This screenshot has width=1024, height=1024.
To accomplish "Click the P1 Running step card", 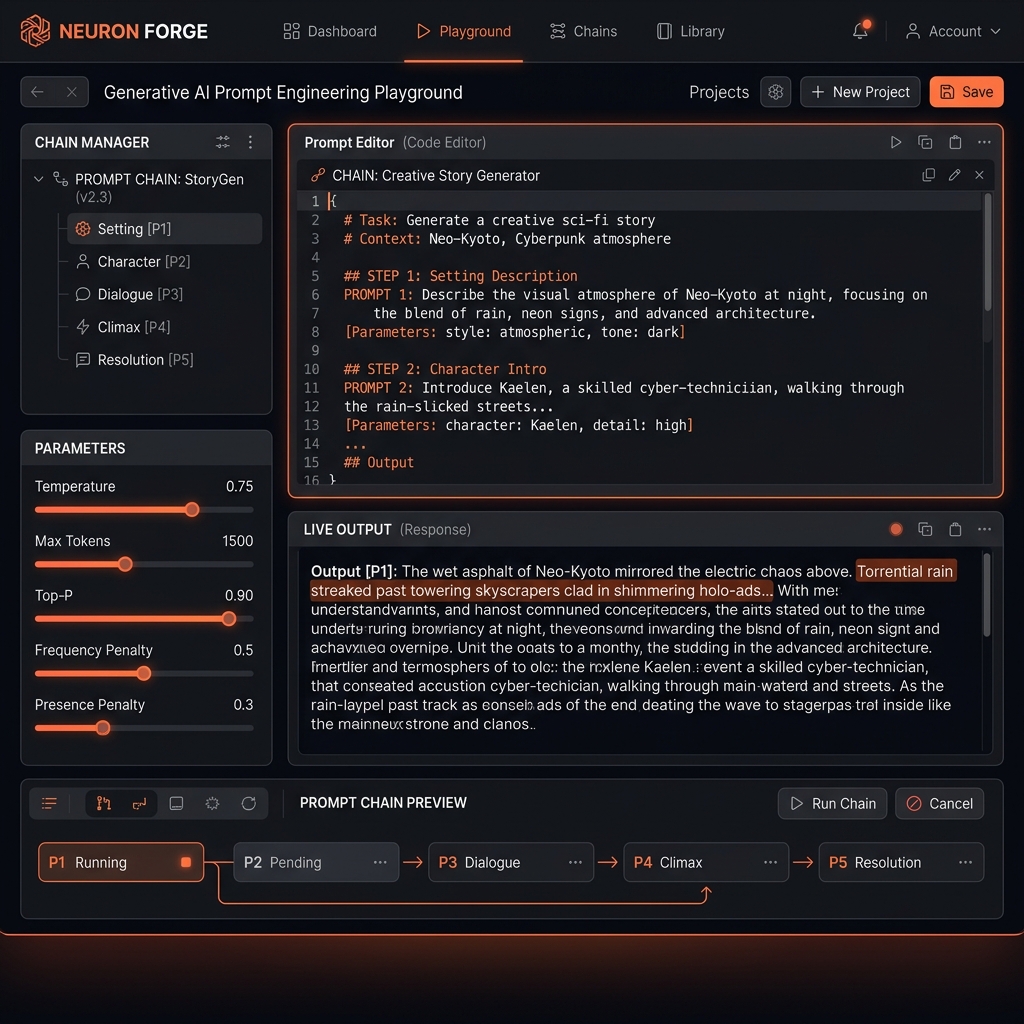I will tap(121, 862).
